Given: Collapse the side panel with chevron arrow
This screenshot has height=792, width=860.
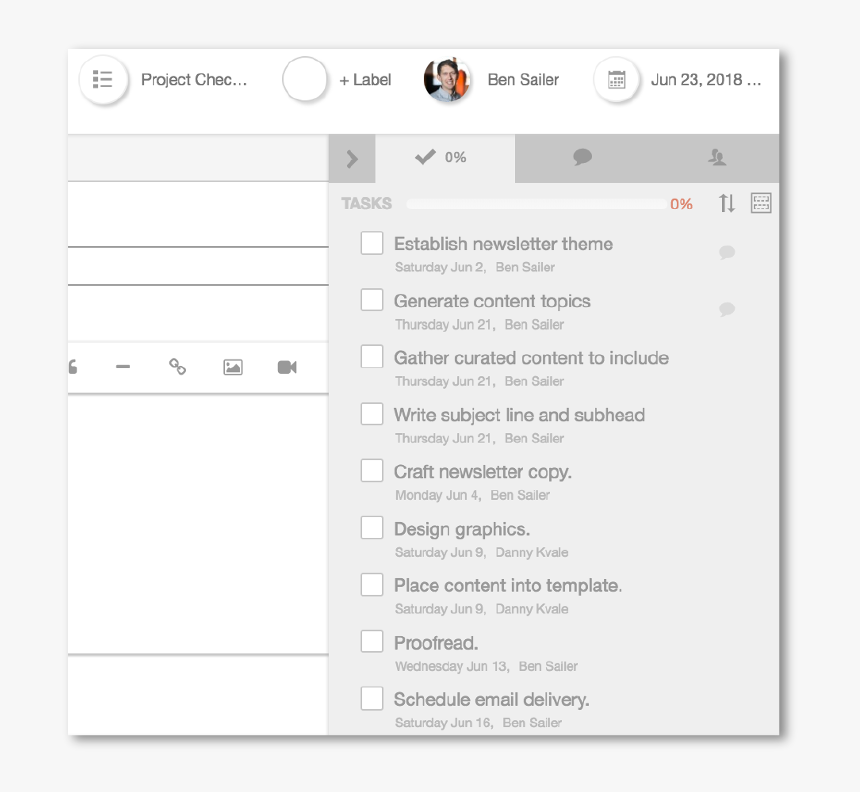Looking at the screenshot, I should (x=351, y=158).
